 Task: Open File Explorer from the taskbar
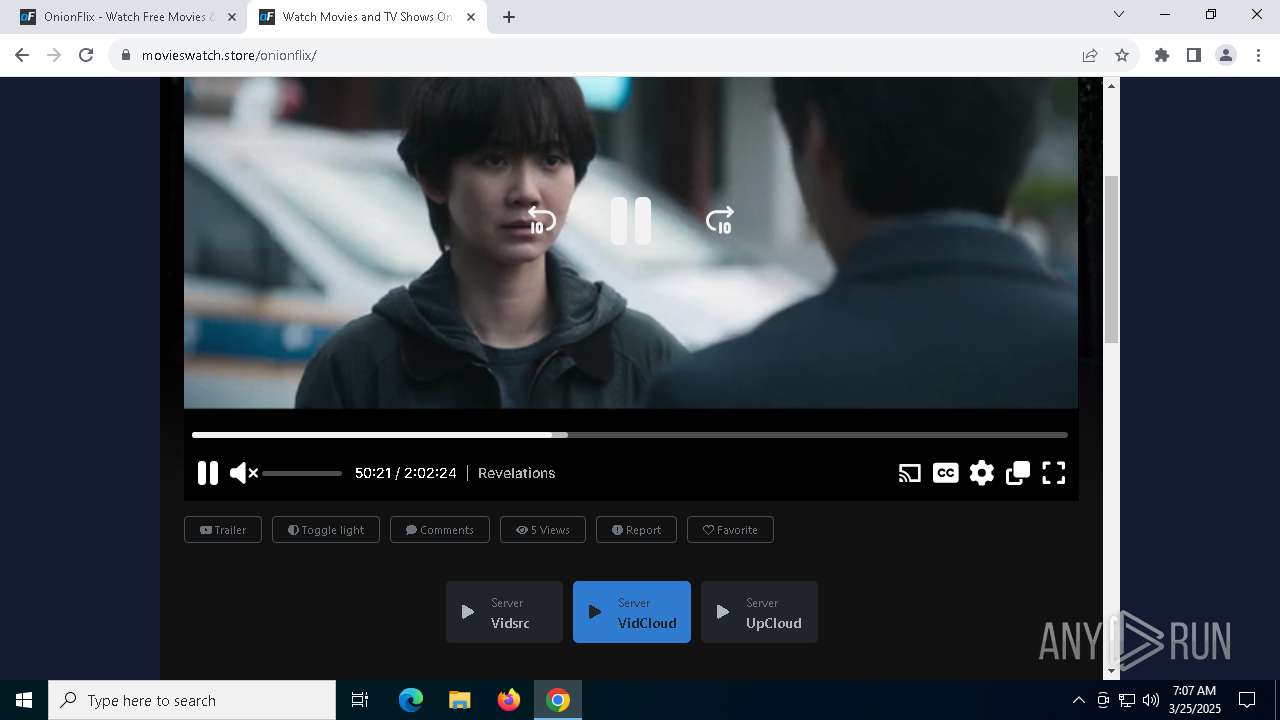tap(460, 700)
